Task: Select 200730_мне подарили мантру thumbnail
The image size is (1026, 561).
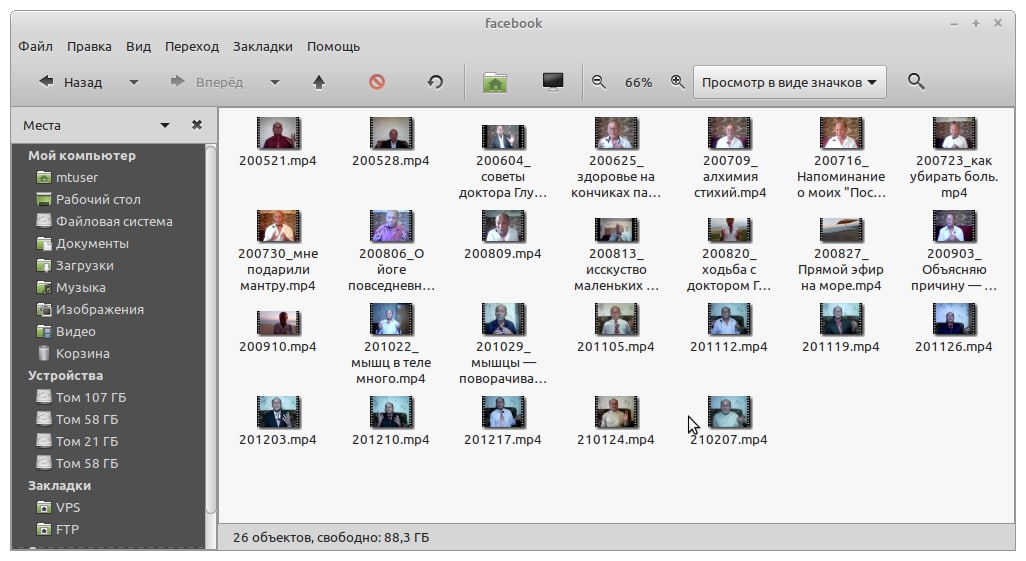Action: [278, 226]
